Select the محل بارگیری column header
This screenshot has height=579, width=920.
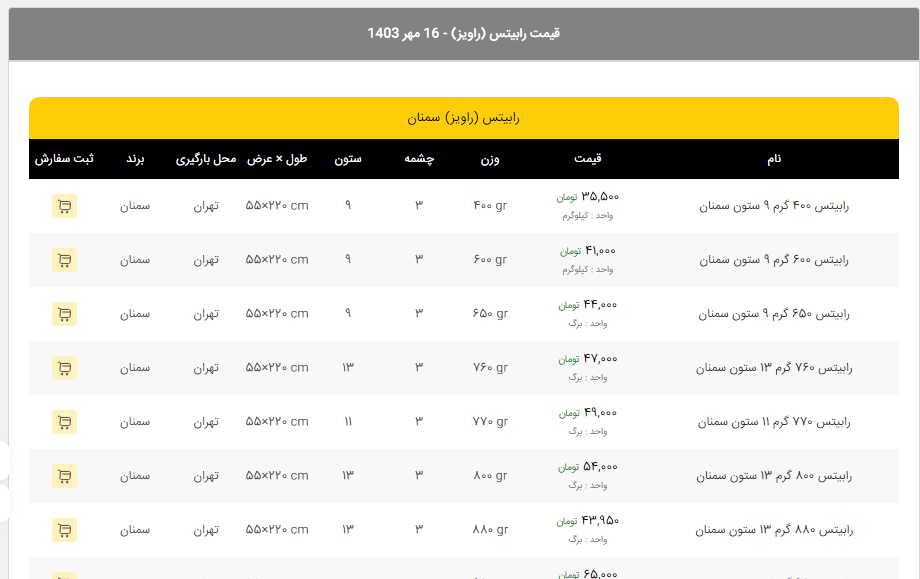[x=206, y=159]
